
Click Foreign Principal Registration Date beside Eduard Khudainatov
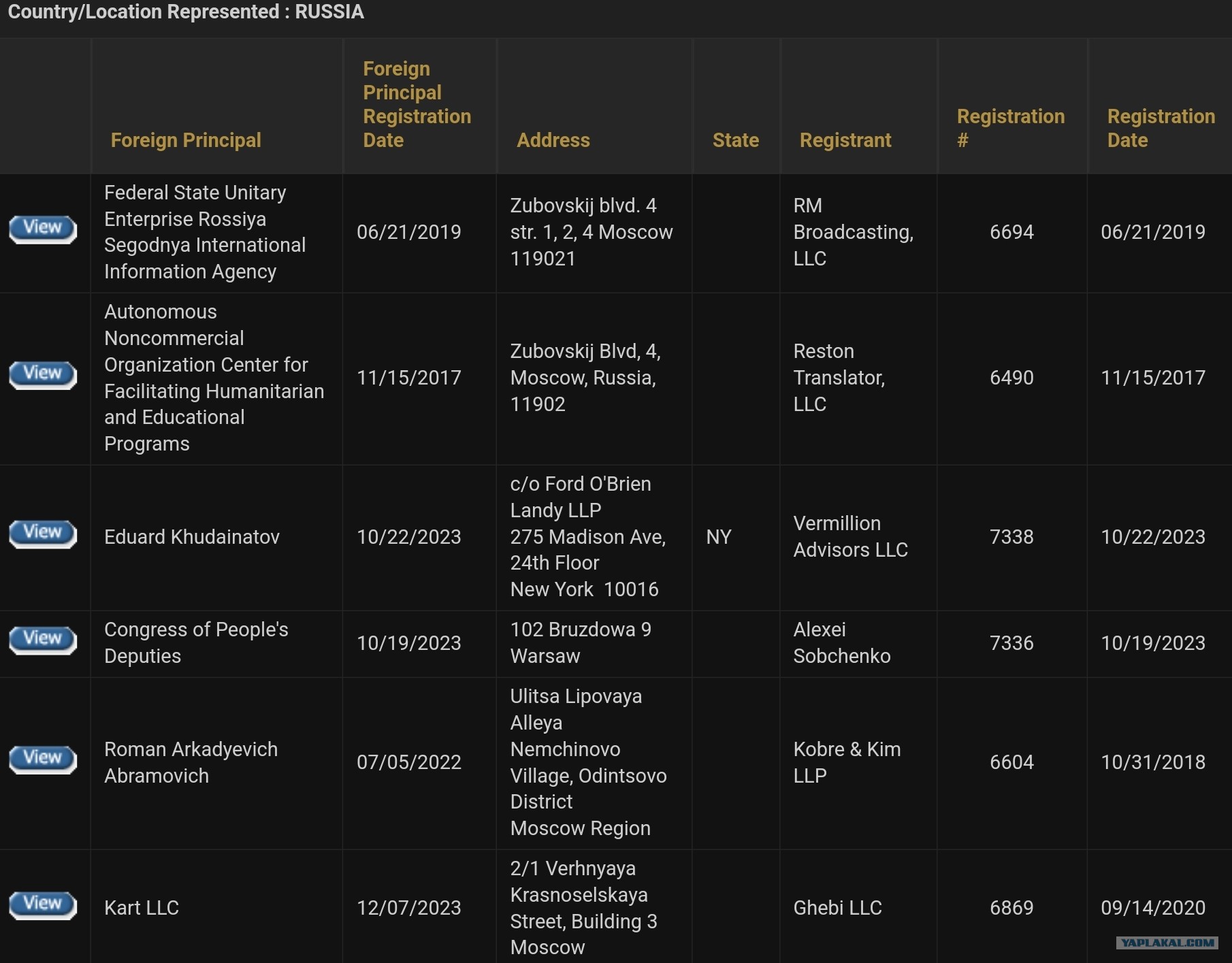point(409,537)
